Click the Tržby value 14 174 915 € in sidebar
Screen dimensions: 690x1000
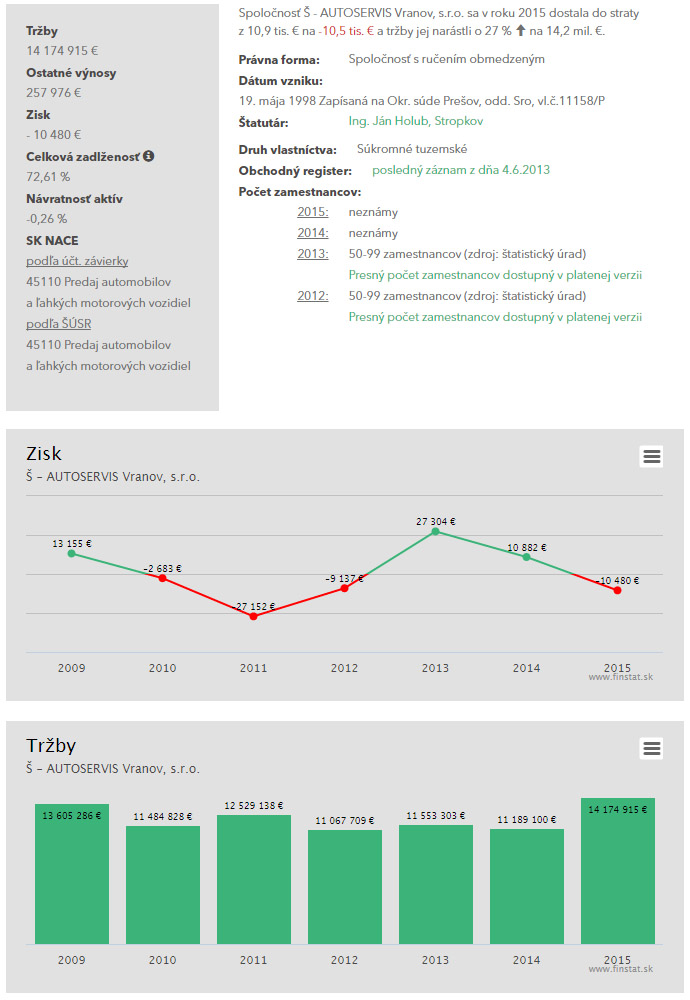point(62,51)
